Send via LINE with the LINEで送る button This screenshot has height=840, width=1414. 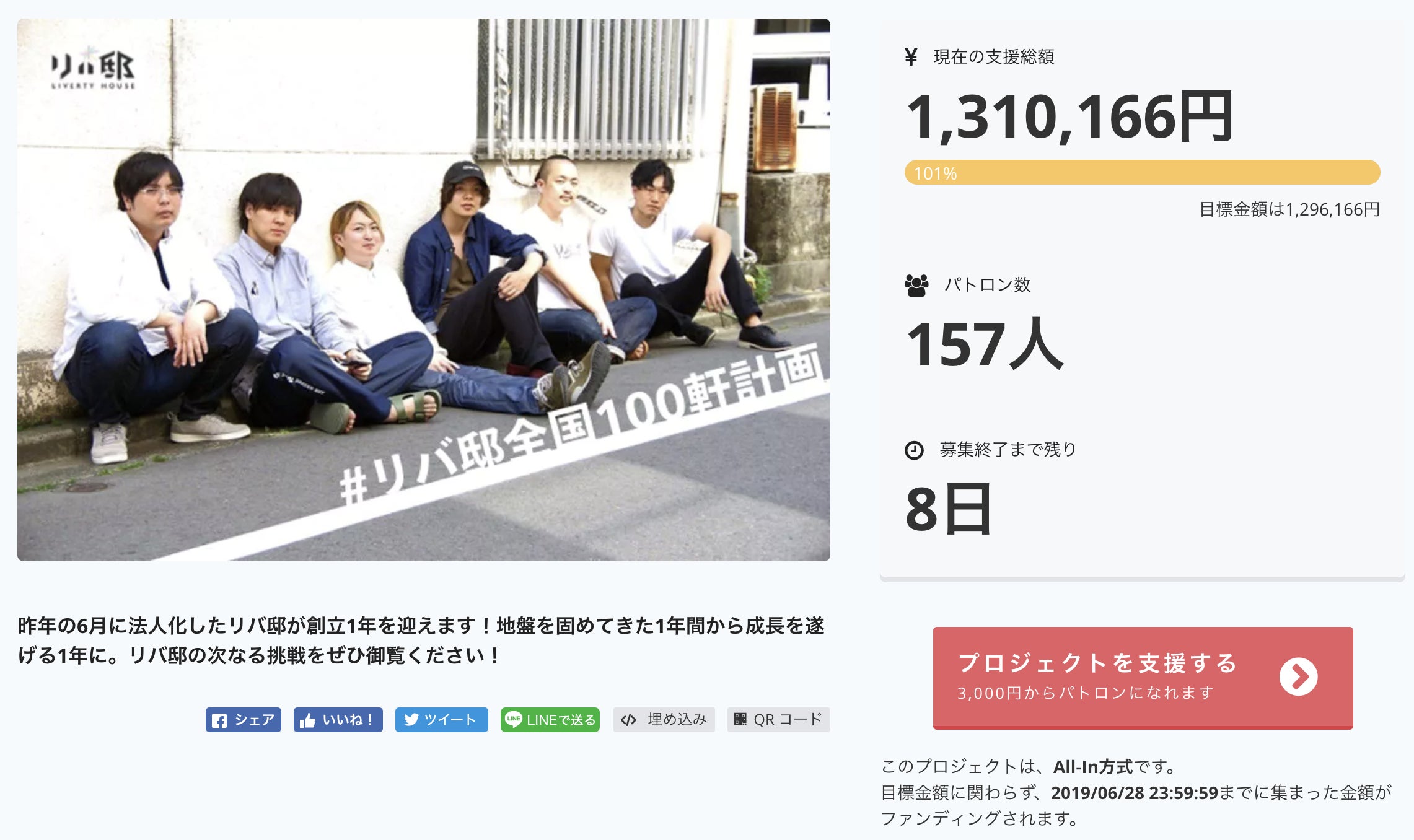(550, 720)
